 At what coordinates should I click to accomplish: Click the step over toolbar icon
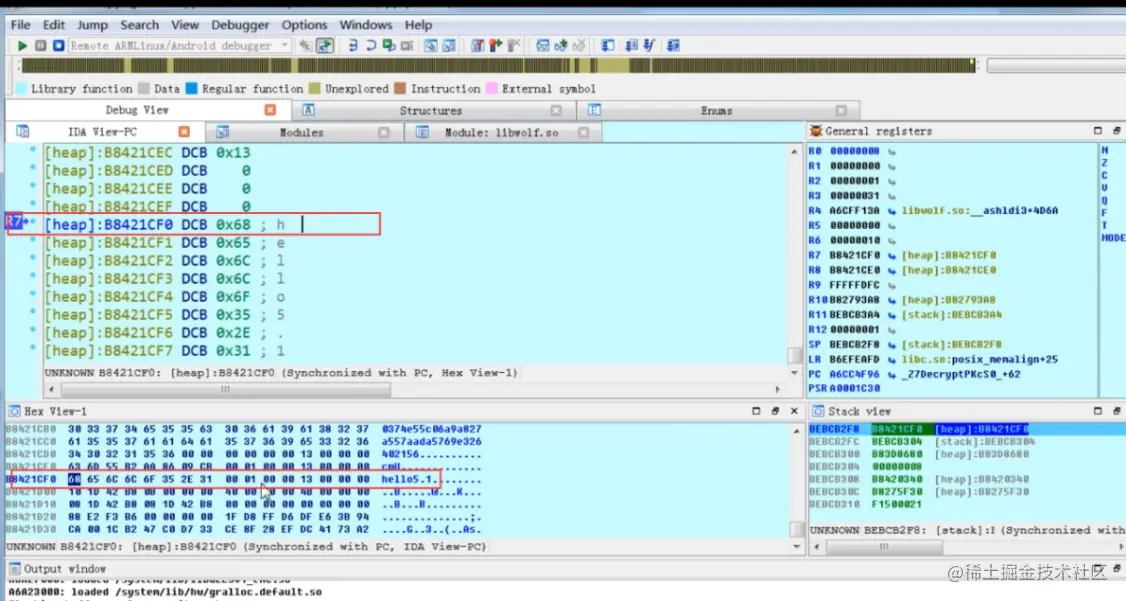point(371,45)
